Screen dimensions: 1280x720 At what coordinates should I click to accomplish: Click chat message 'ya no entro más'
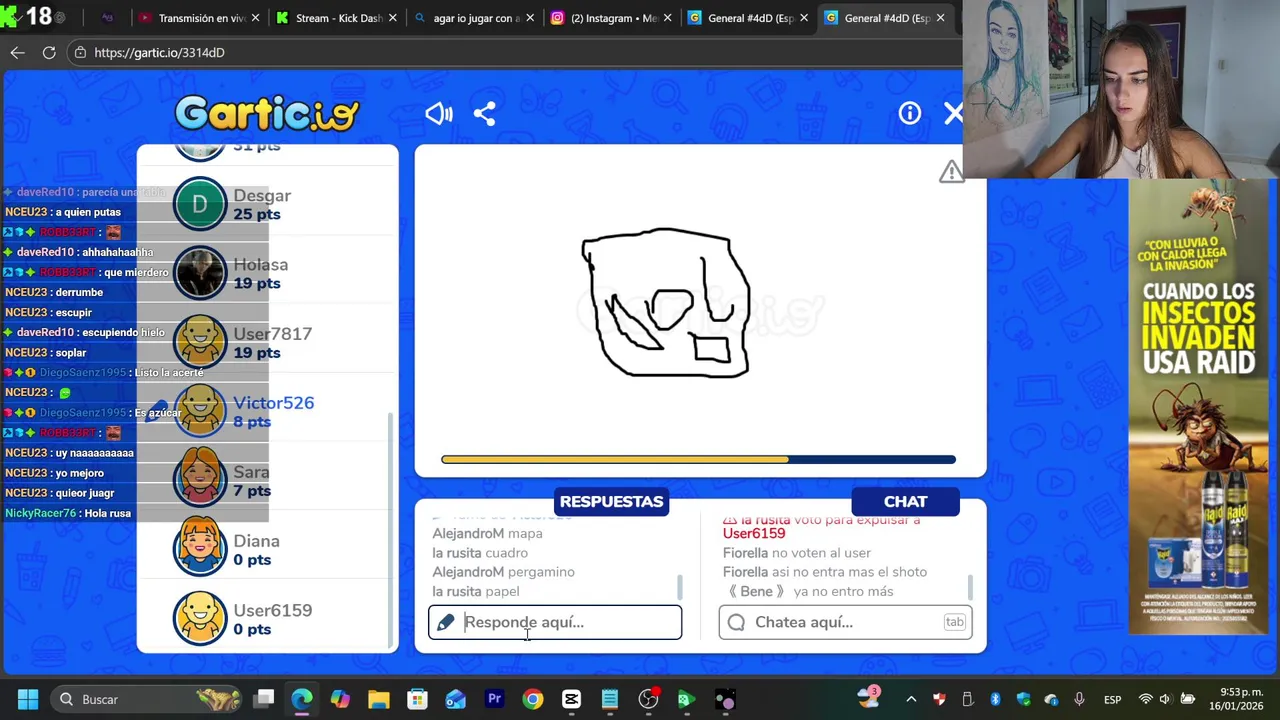(843, 591)
